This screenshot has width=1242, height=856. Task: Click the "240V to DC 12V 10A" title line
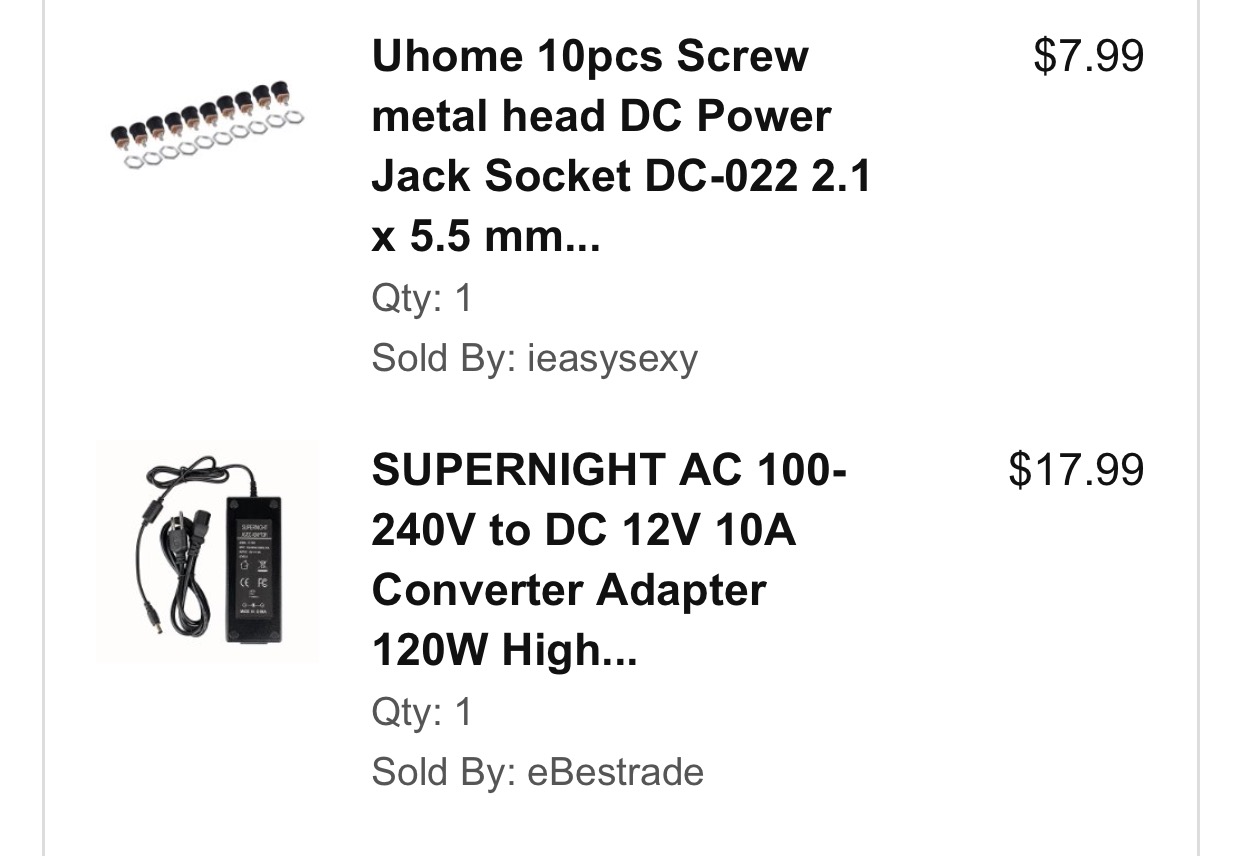[x=583, y=530]
